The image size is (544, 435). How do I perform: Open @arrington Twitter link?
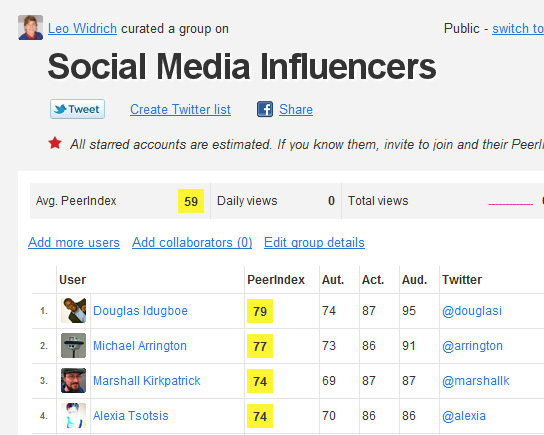pos(472,346)
